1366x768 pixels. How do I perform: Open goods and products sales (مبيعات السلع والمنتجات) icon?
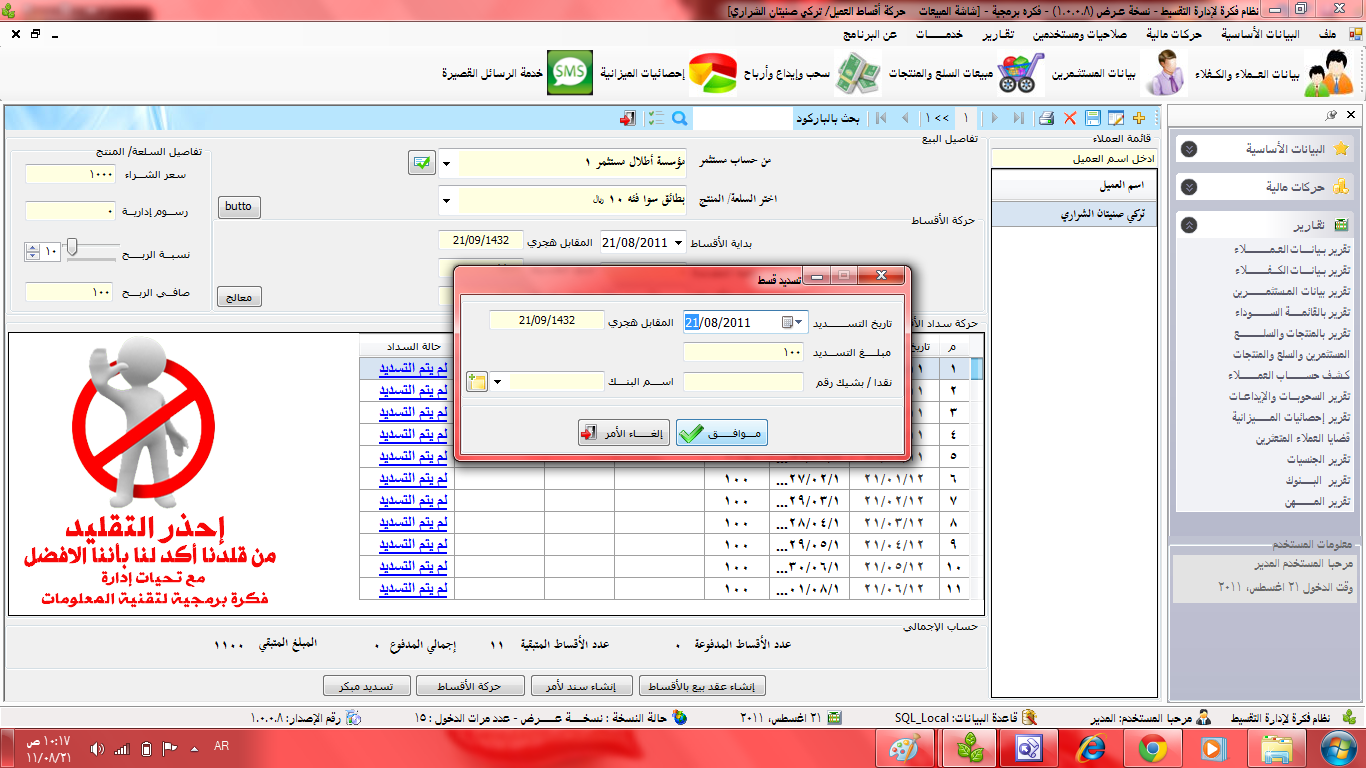(x=1021, y=73)
